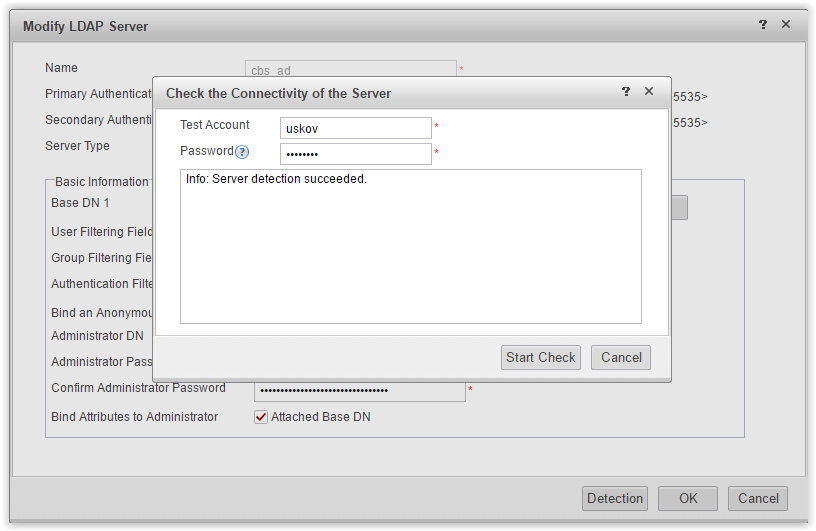Close the Modify LDAP Server window

pos(786,24)
